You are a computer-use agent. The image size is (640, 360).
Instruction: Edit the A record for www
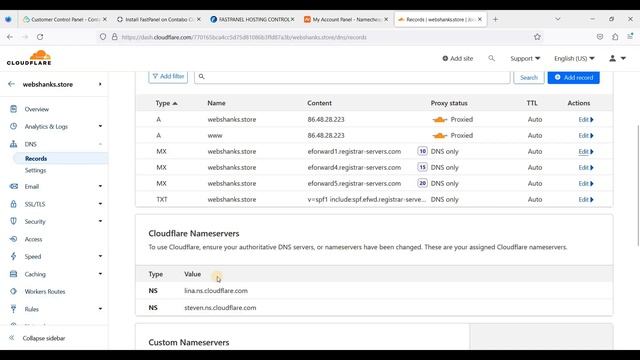point(586,136)
